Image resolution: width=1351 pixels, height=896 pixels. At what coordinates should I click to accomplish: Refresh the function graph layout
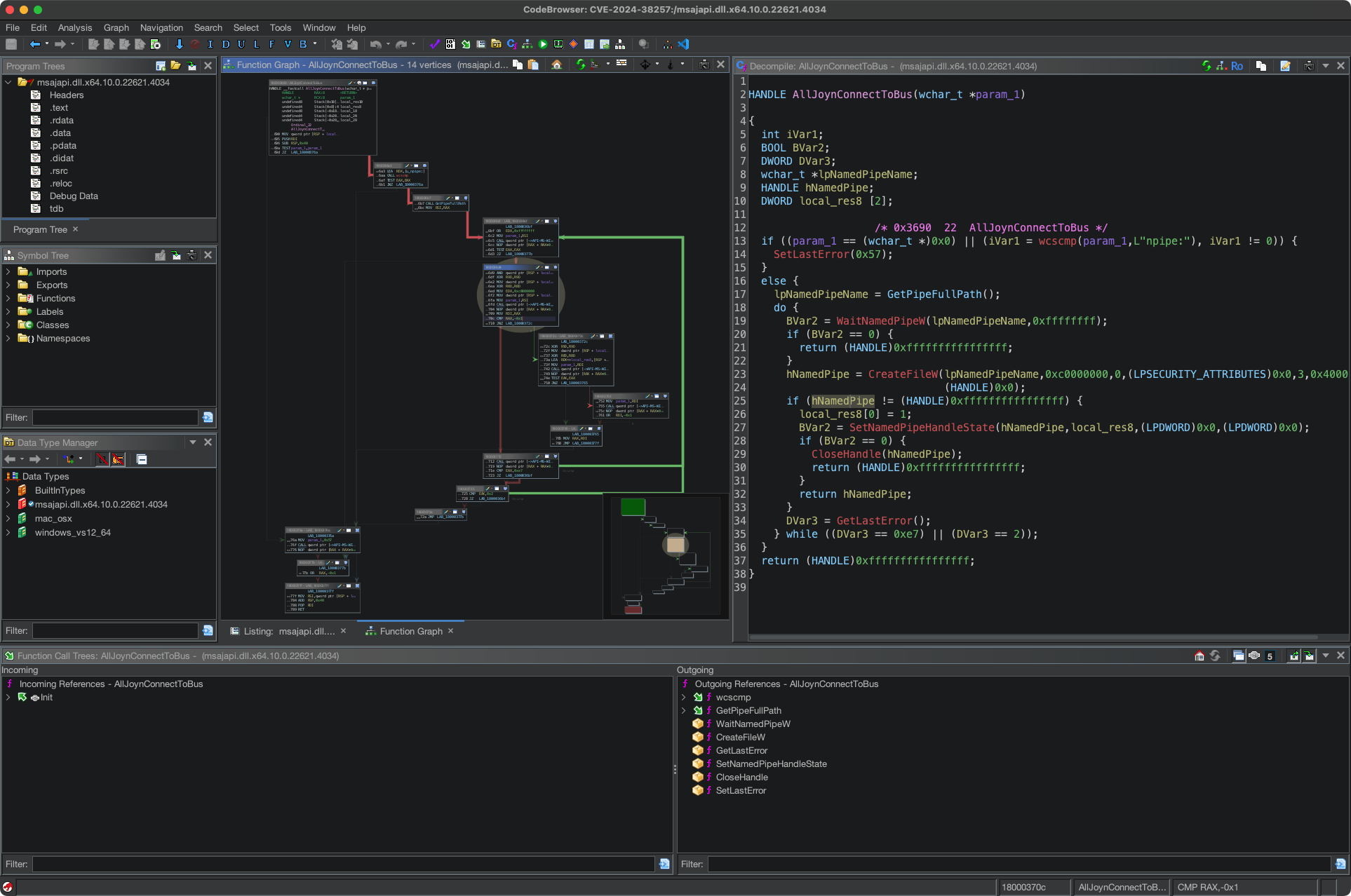[581, 65]
